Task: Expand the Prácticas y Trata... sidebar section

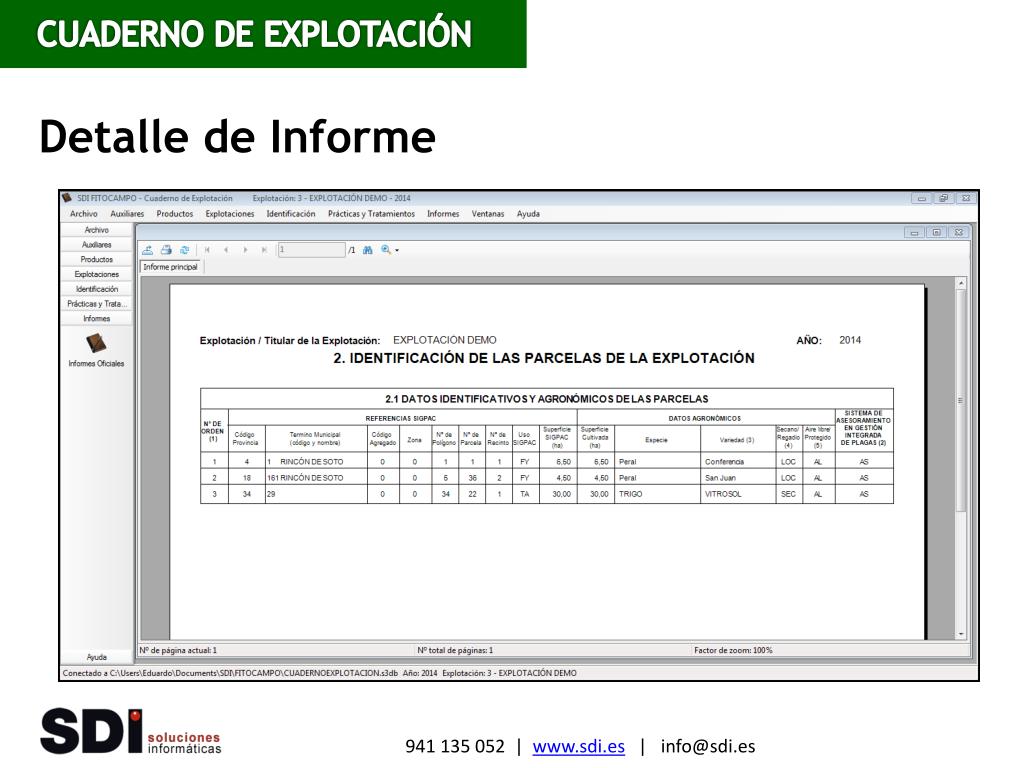Action: (x=97, y=304)
